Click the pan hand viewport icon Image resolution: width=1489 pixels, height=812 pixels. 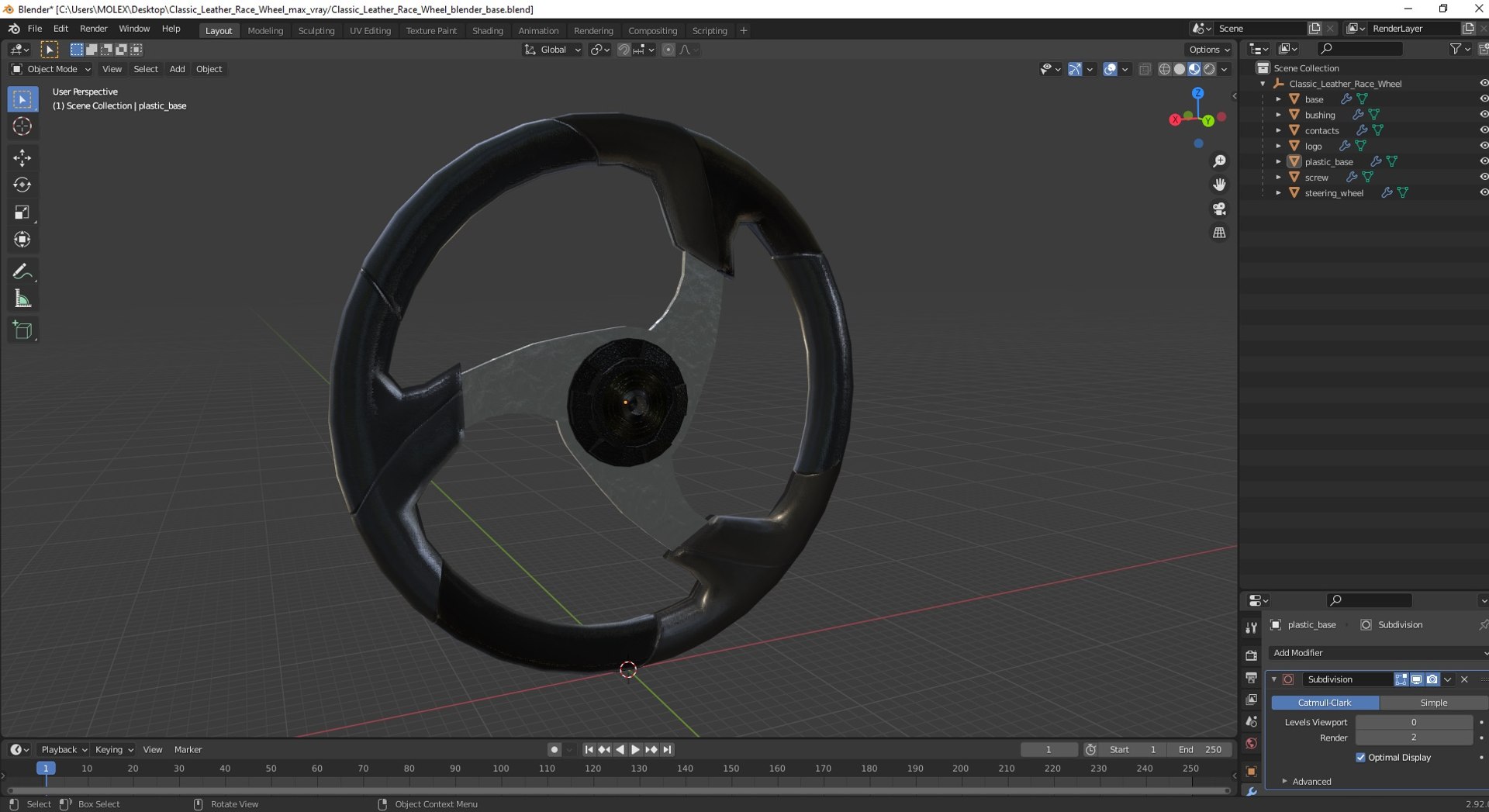[1219, 185]
